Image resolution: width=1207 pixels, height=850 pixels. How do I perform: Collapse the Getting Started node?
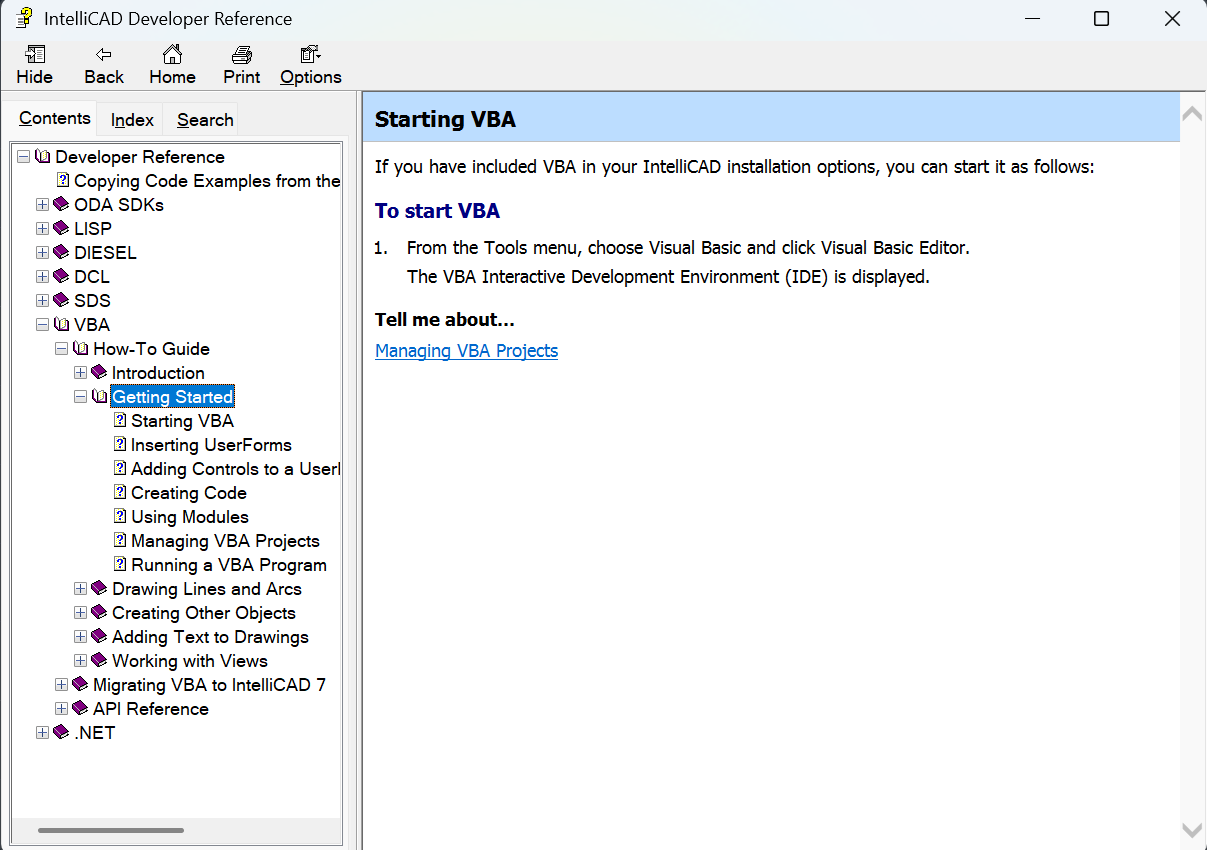click(x=80, y=396)
